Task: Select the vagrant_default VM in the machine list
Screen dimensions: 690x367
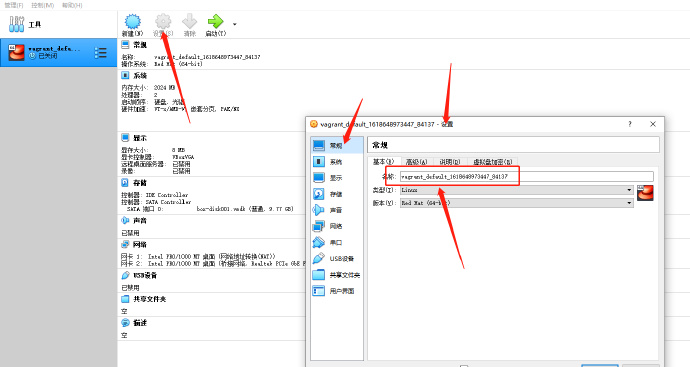Action: (59, 52)
